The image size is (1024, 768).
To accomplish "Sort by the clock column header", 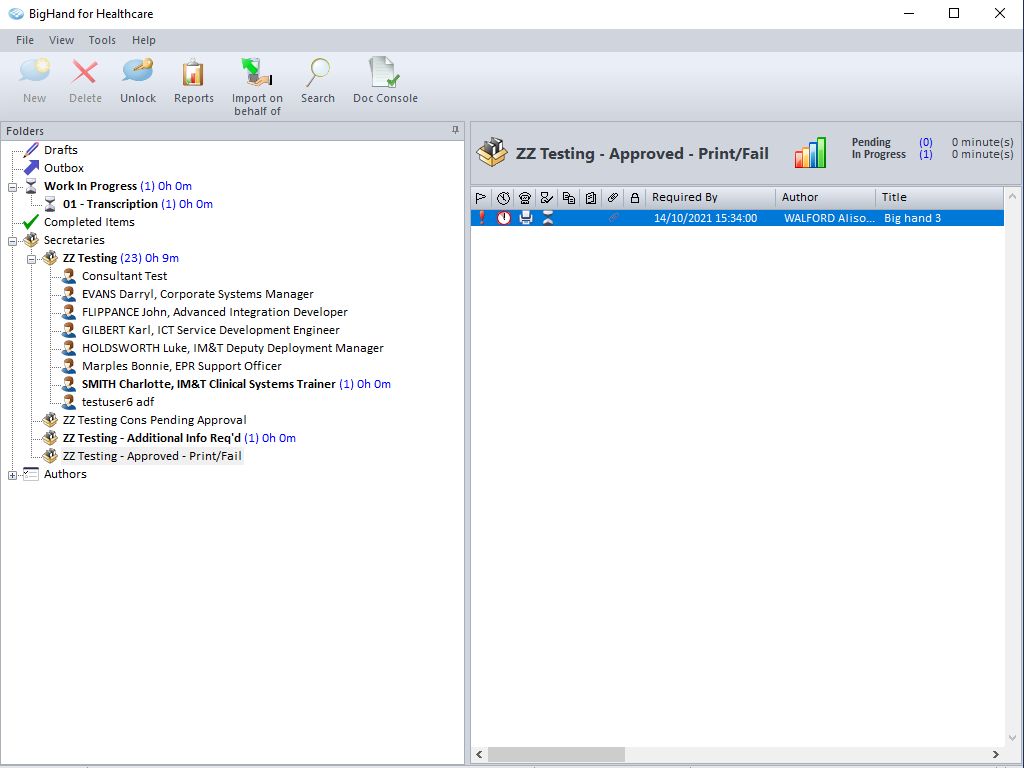I will [503, 197].
